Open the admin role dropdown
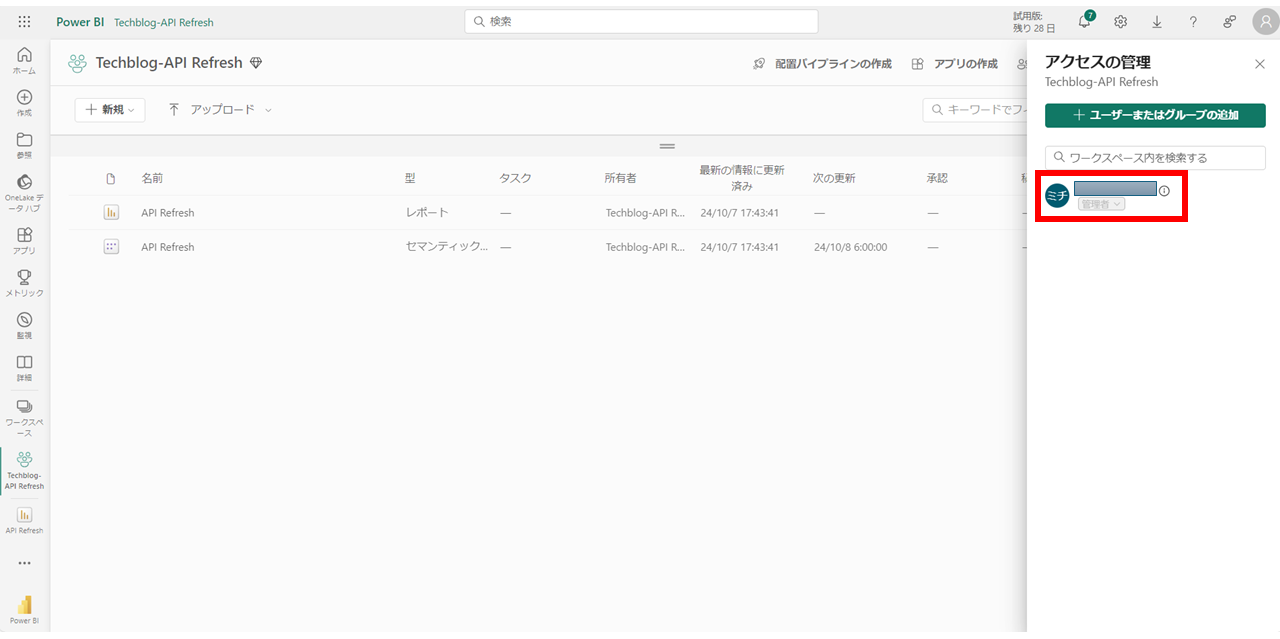 click(1101, 204)
